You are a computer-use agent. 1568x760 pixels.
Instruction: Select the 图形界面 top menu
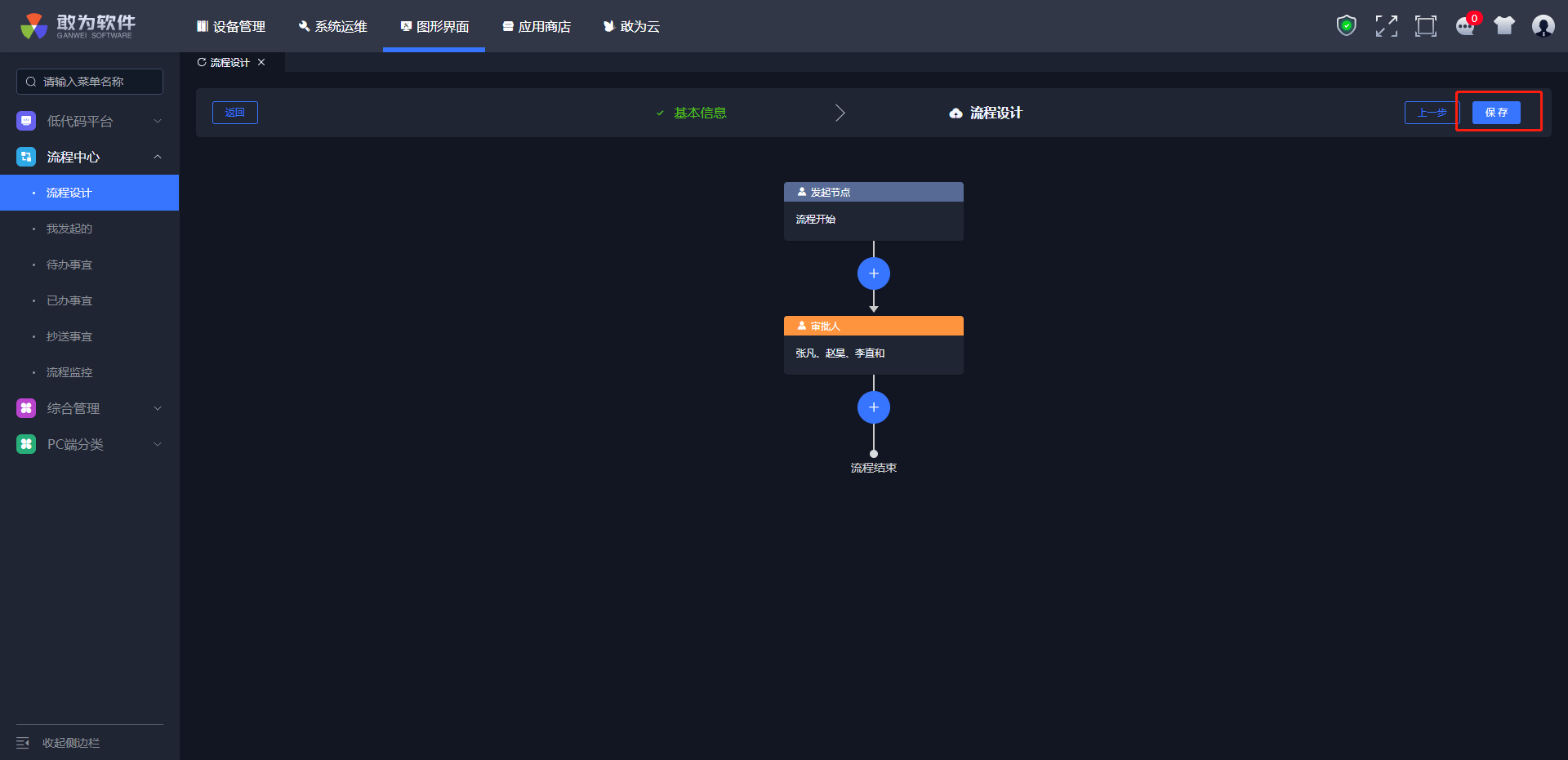point(434,26)
